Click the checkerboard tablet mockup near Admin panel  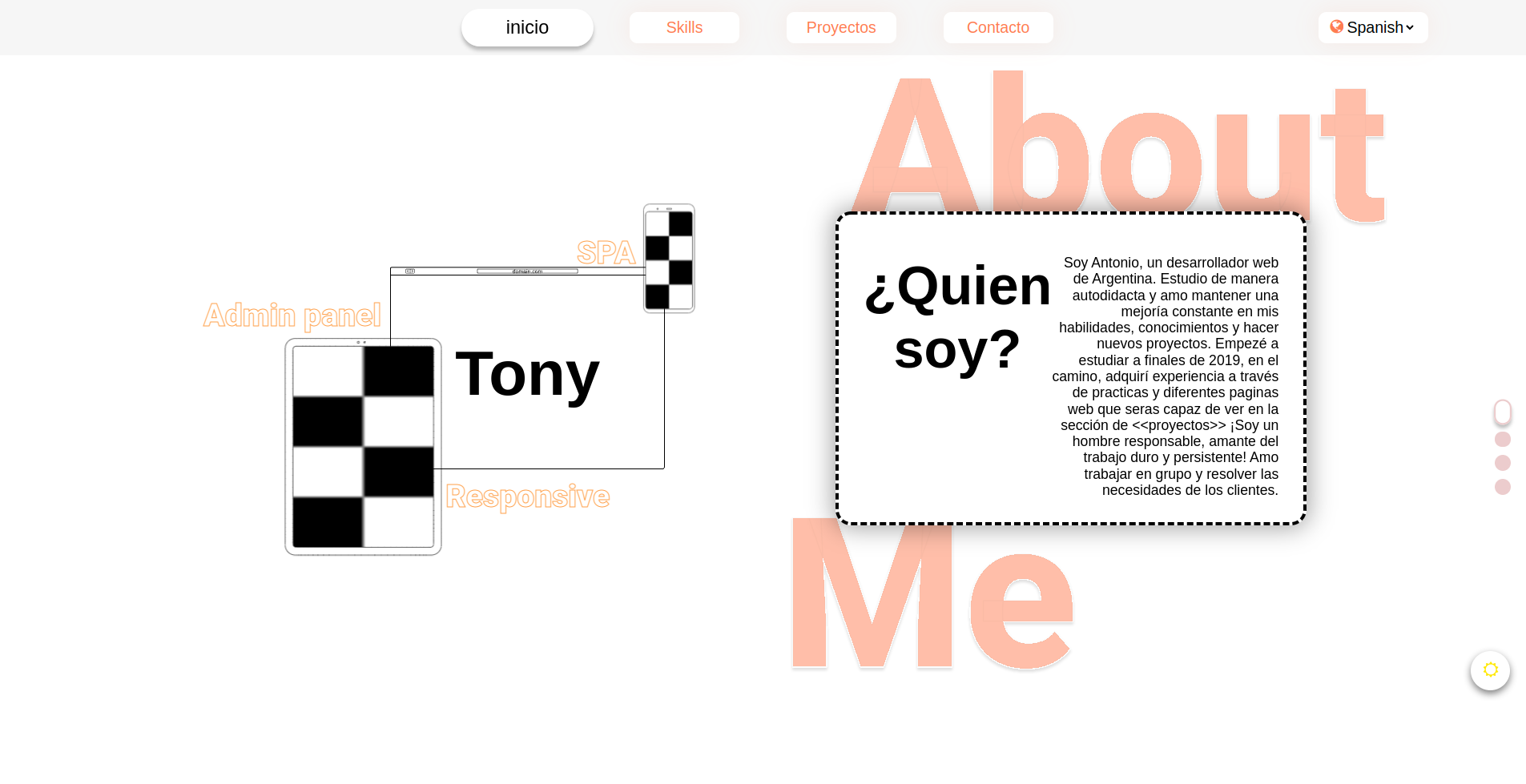tap(363, 446)
